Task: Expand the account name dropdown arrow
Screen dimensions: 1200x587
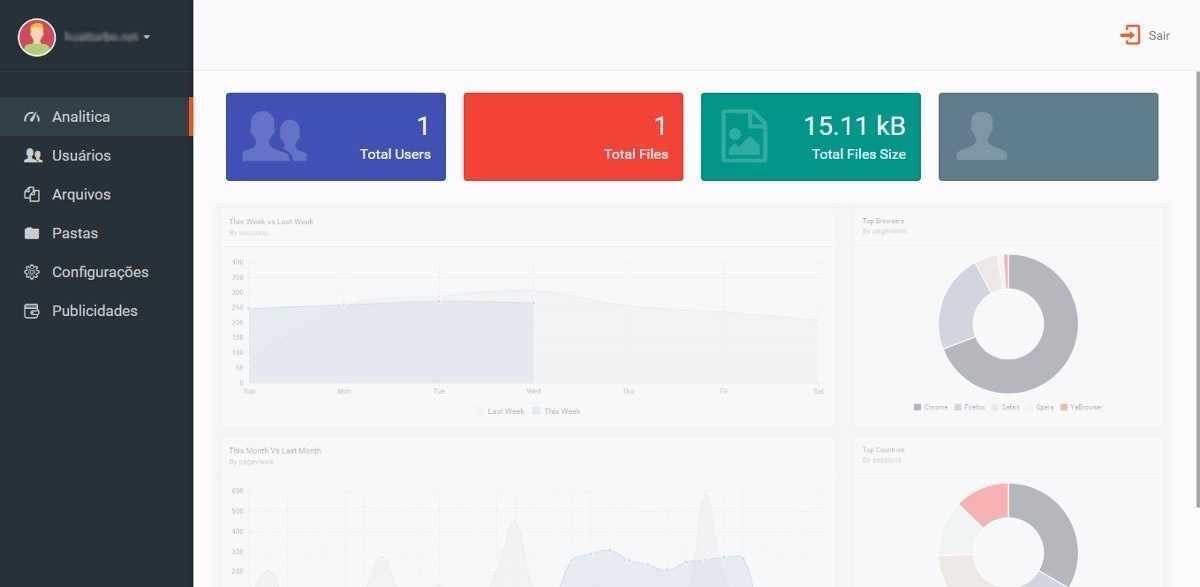Action: pos(147,37)
